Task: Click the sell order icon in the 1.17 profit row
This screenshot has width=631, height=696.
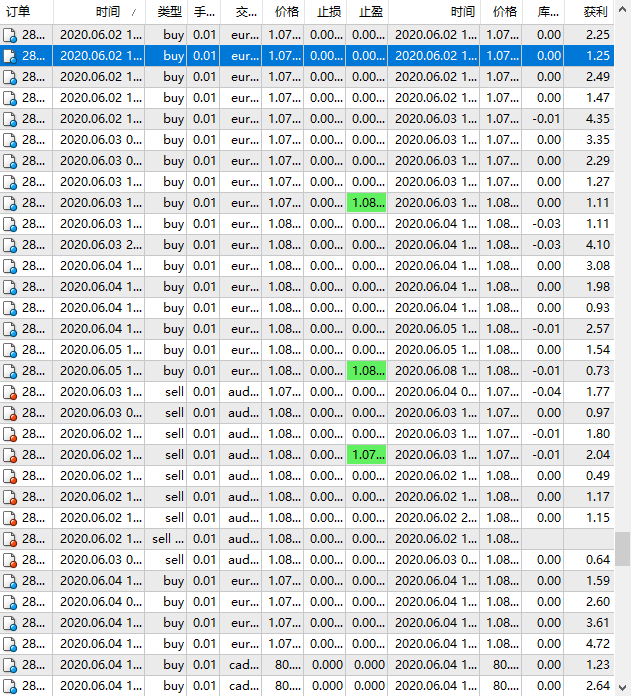Action: pos(10,497)
